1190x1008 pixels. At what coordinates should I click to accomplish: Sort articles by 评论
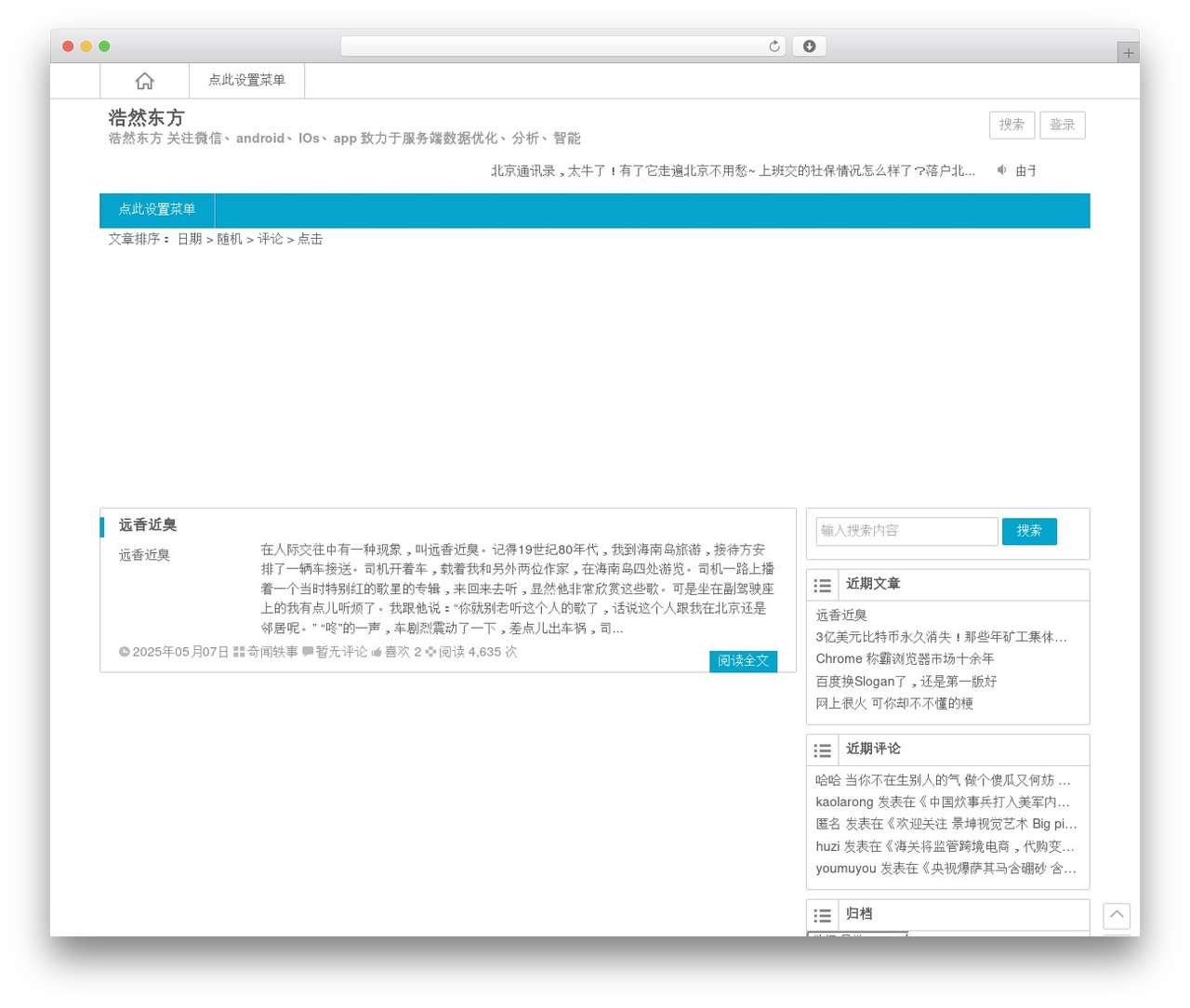tap(271, 239)
